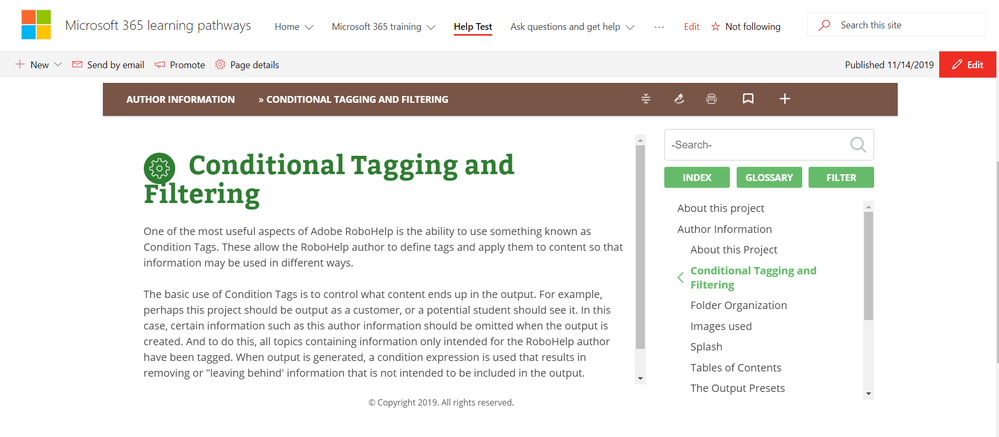Click the copyright 2019 footer text
Screen dimensions: 999x437
click(x=441, y=403)
